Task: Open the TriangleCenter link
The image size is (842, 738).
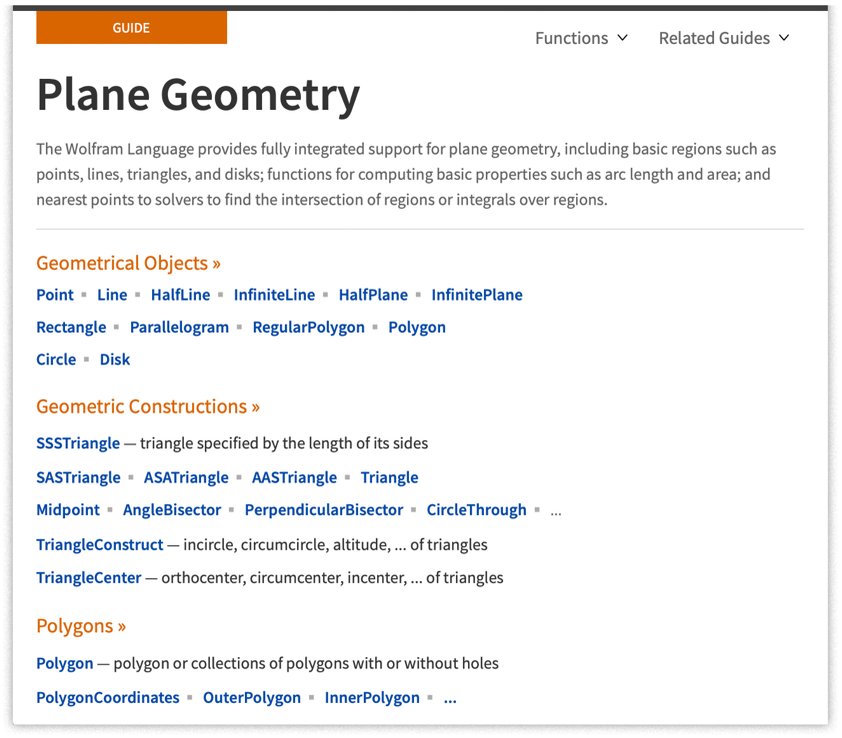Action: tap(89, 577)
